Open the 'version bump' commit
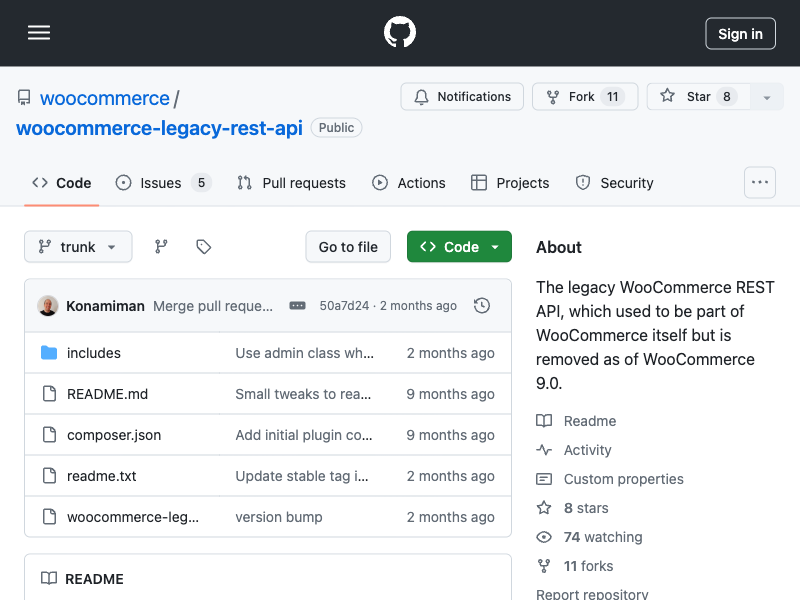800x600 pixels. coord(279,517)
